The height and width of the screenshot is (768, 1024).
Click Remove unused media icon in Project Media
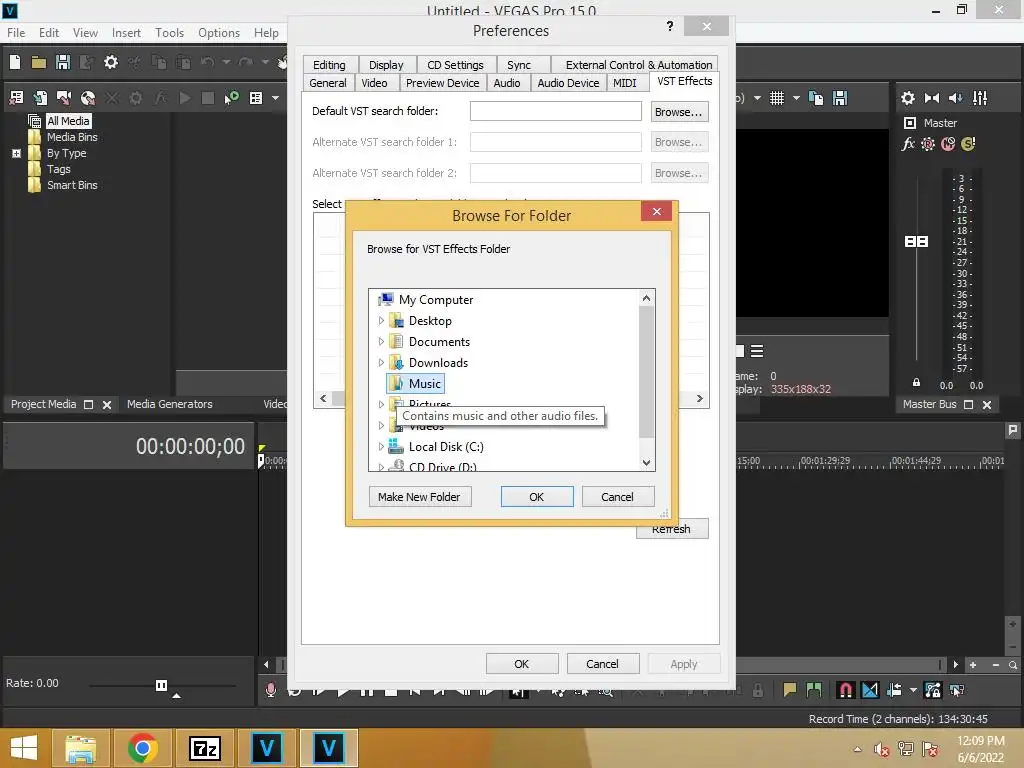click(16, 98)
